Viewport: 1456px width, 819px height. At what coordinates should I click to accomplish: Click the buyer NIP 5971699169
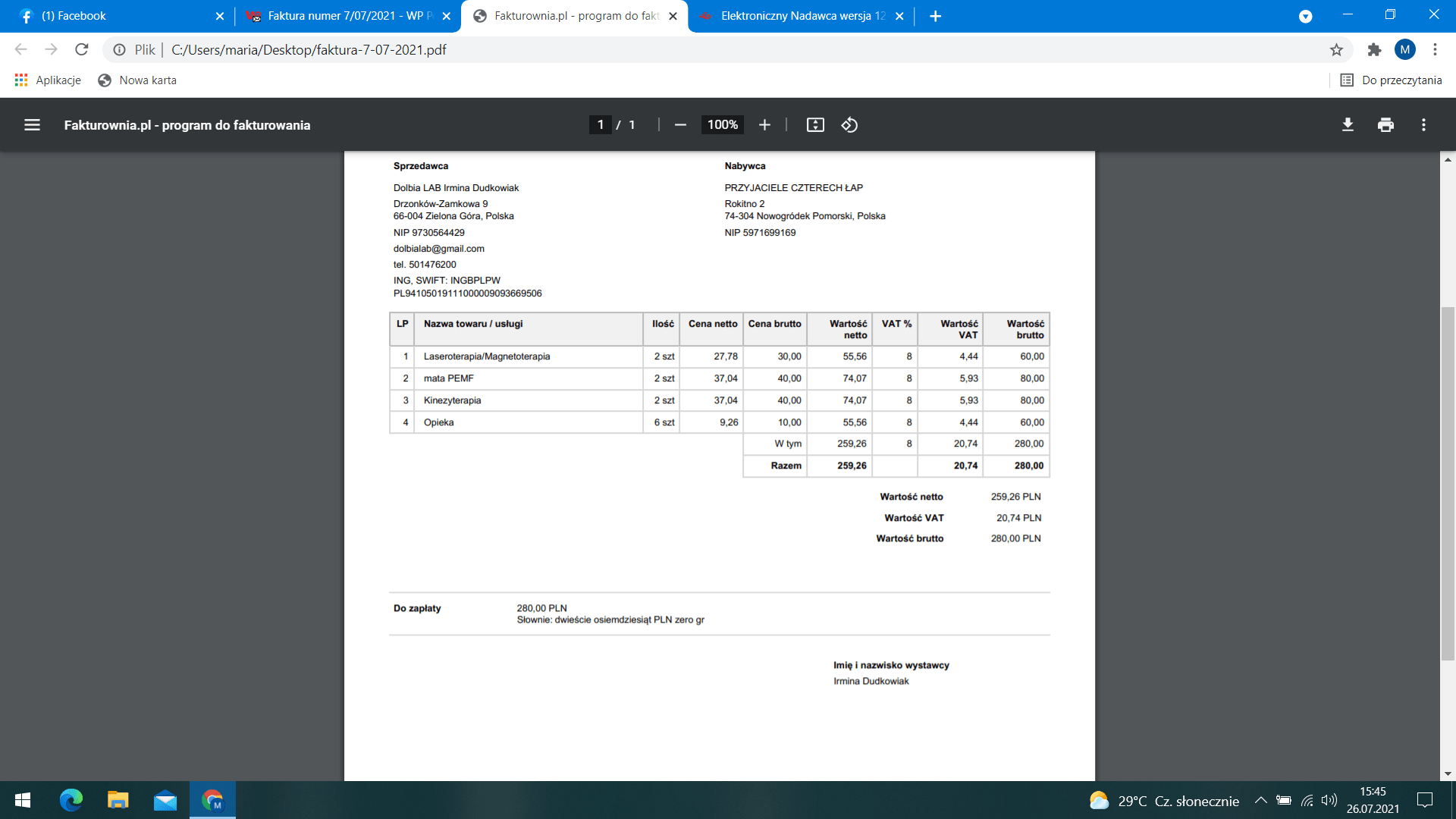pos(760,233)
